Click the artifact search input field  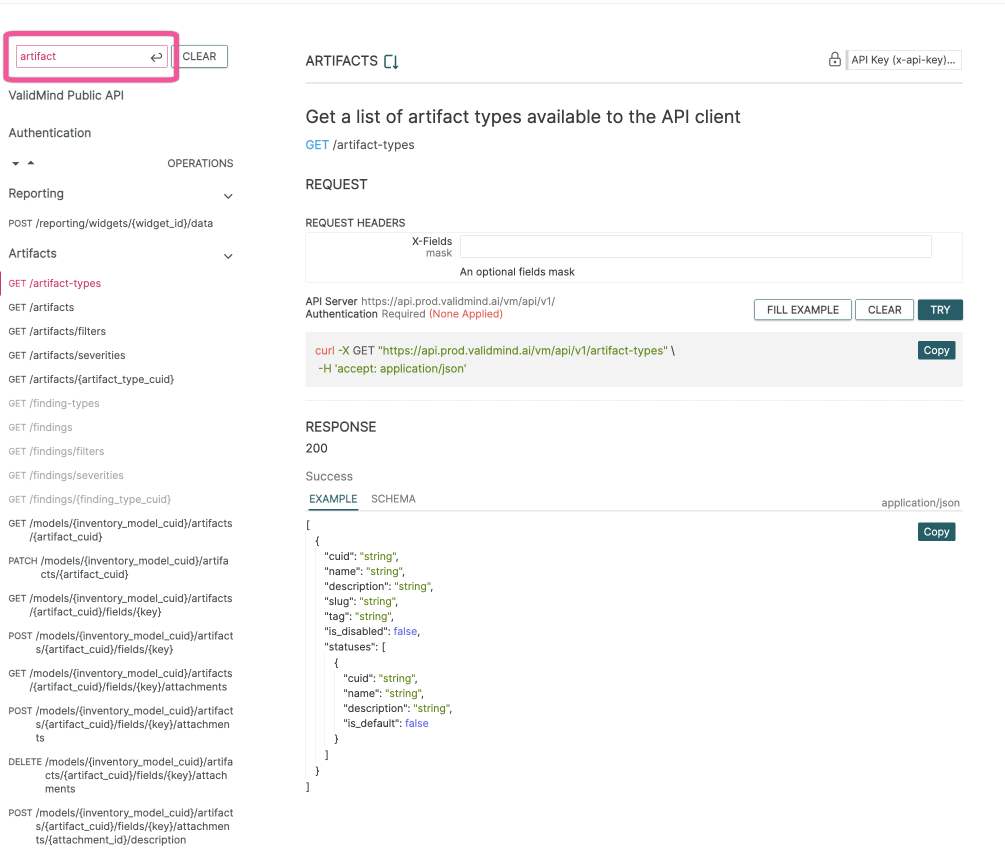tap(80, 57)
